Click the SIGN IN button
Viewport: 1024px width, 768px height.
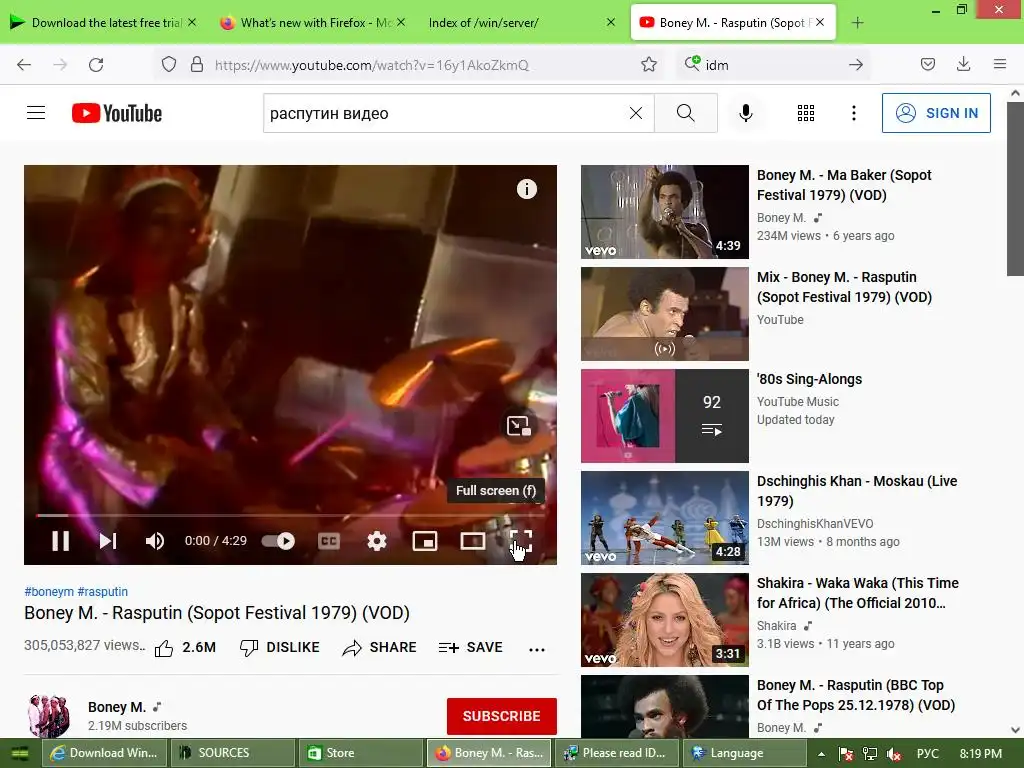click(x=936, y=113)
